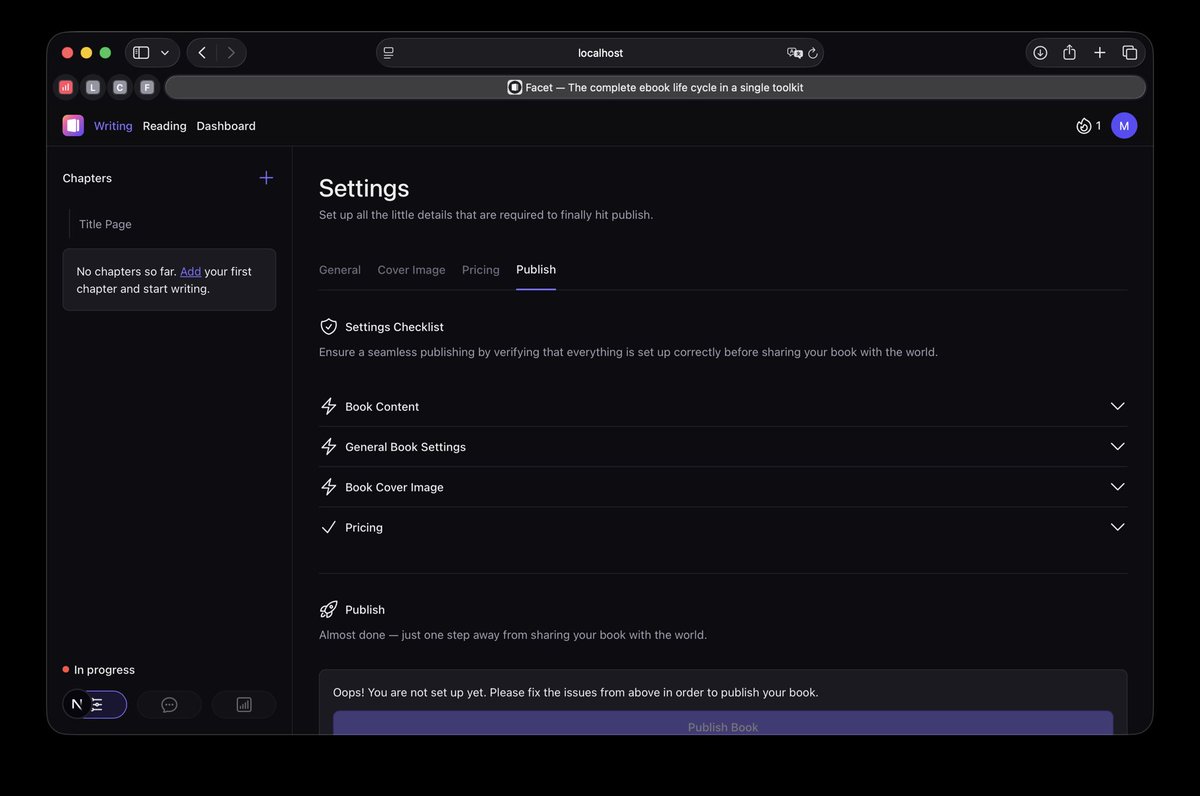Expand the Book Cover Image chevron
Image resolution: width=1200 pixels, height=796 pixels.
pos(1117,487)
